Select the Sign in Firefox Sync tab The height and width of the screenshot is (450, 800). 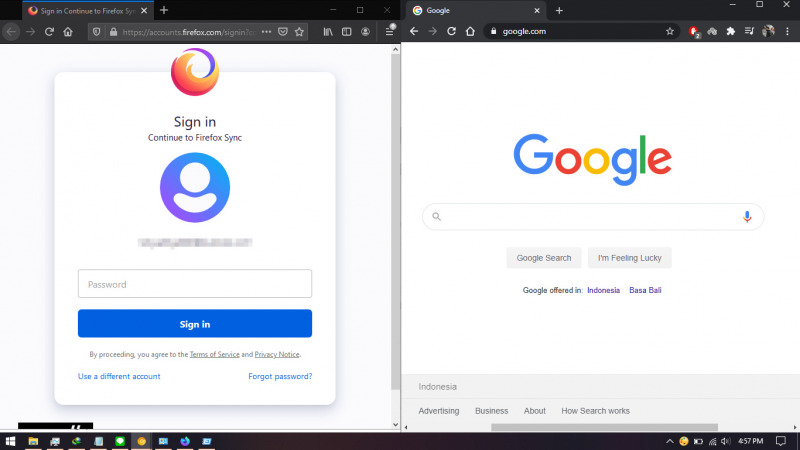pos(88,10)
